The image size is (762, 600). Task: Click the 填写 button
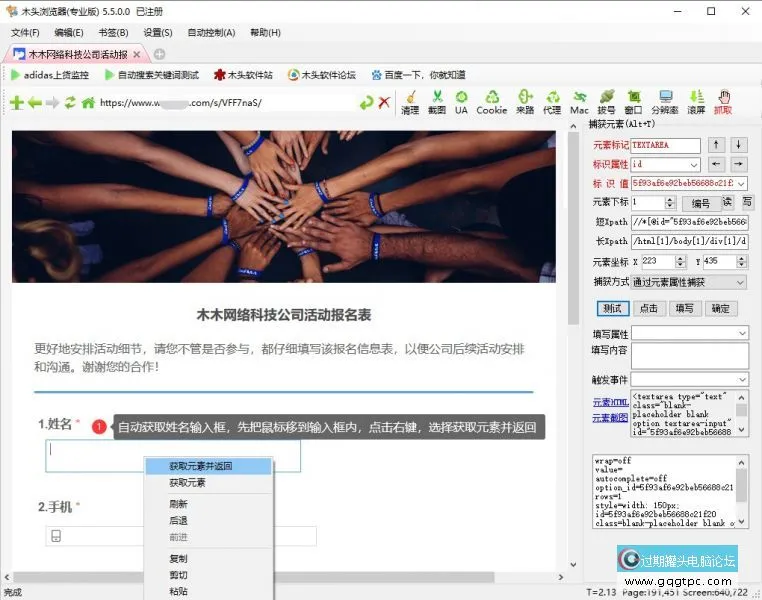[x=685, y=309]
